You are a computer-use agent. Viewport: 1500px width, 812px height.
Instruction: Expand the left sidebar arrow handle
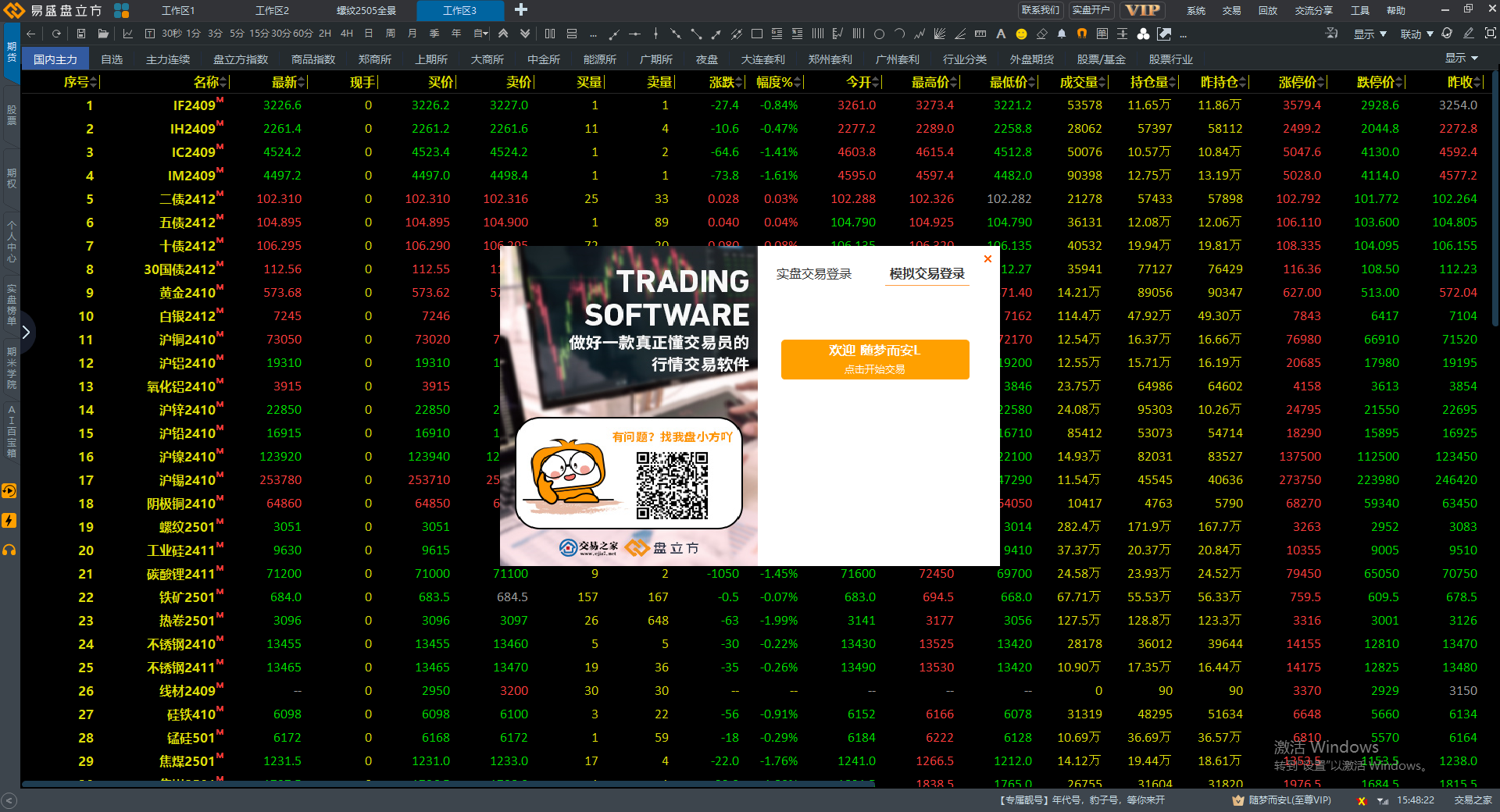[x=26, y=332]
